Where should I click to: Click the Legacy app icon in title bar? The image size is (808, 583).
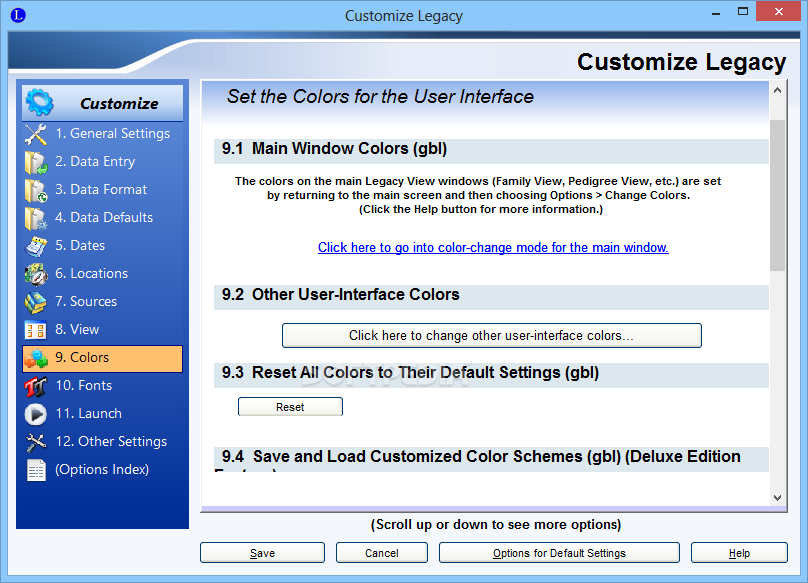18,15
